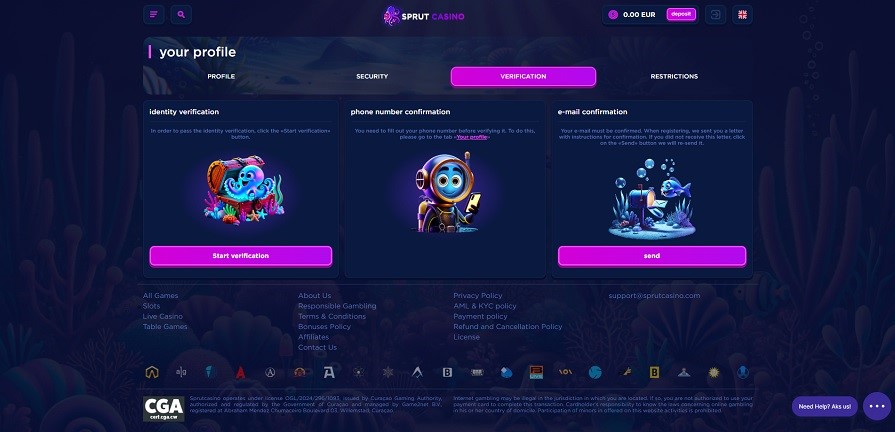Click the logout icon in the header

pyautogui.click(x=715, y=15)
